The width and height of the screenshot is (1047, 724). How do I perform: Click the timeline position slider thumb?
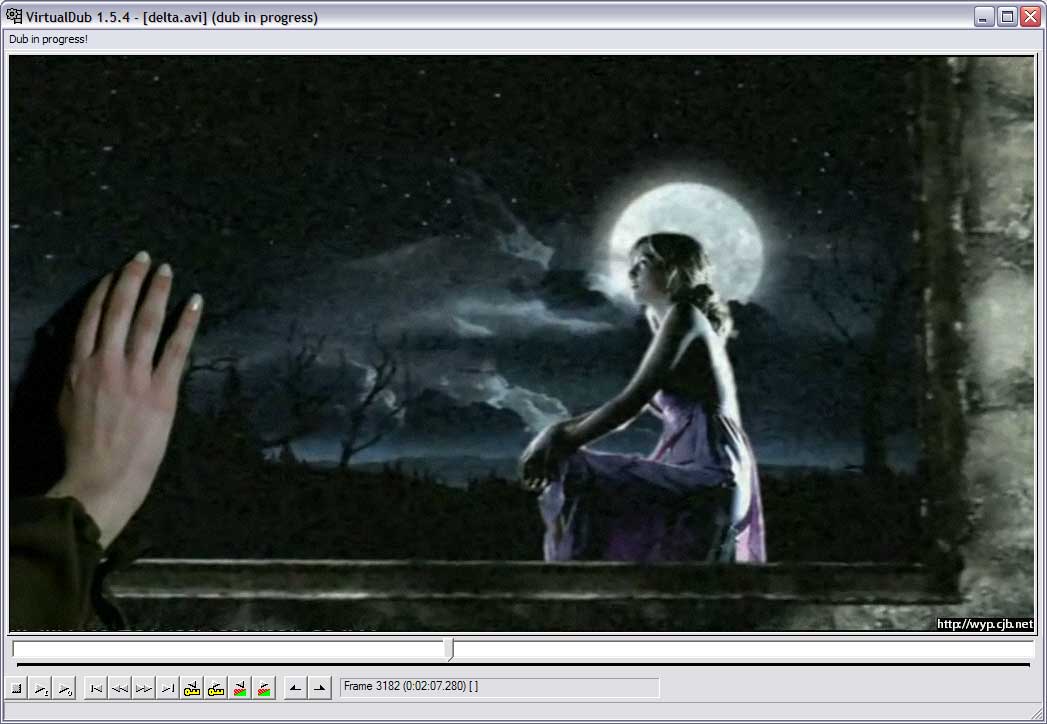[x=450, y=649]
